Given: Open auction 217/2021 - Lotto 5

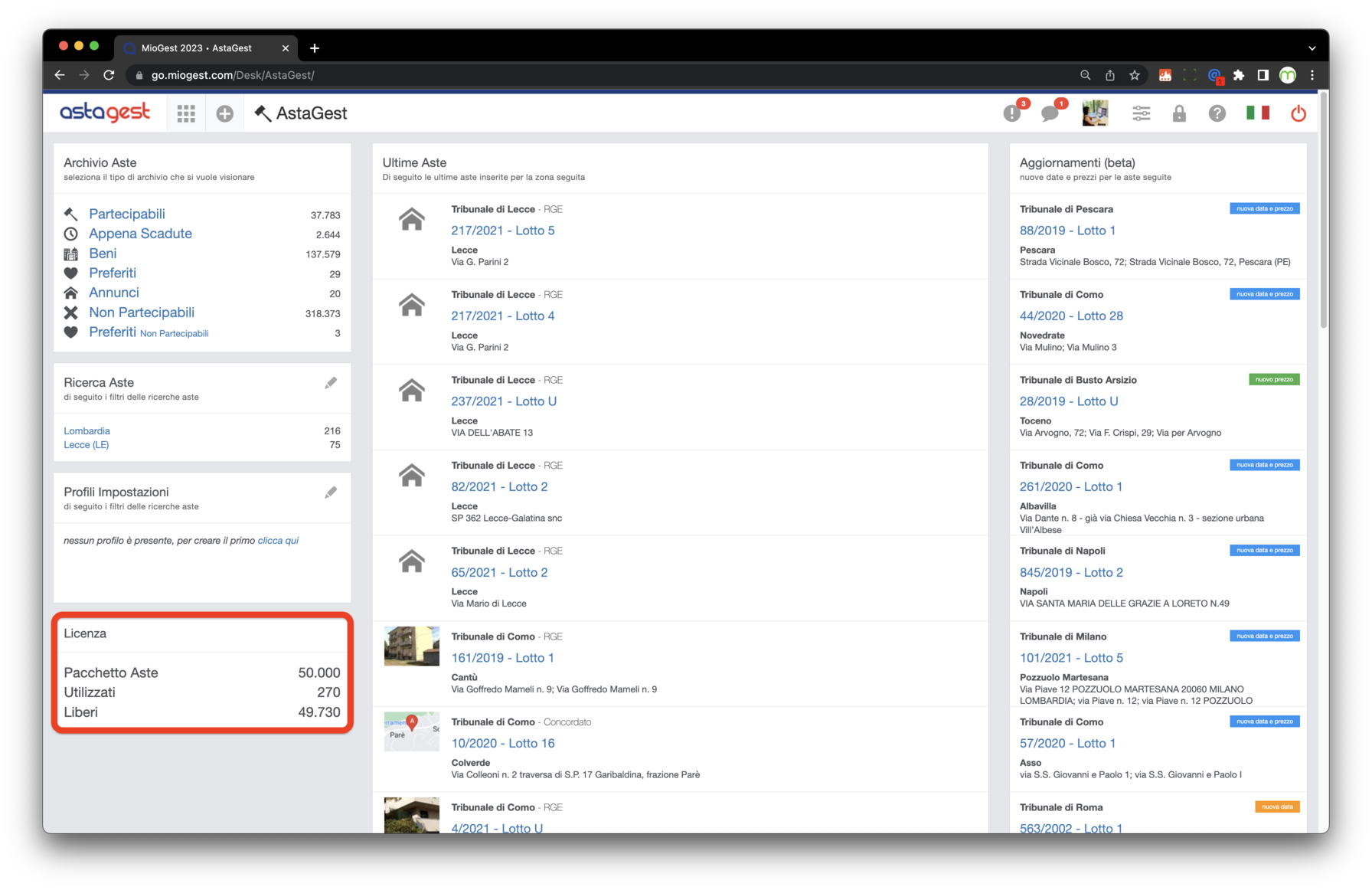Looking at the screenshot, I should click(503, 231).
